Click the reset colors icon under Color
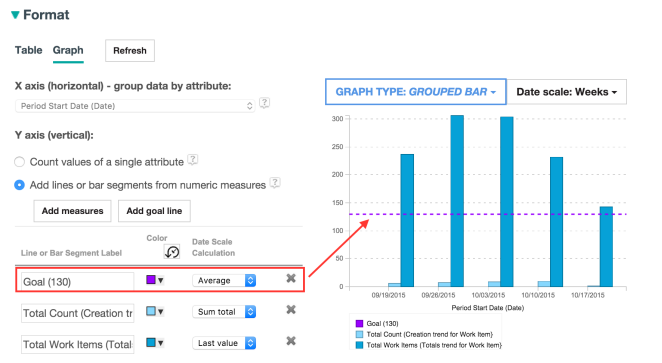 coord(172,252)
